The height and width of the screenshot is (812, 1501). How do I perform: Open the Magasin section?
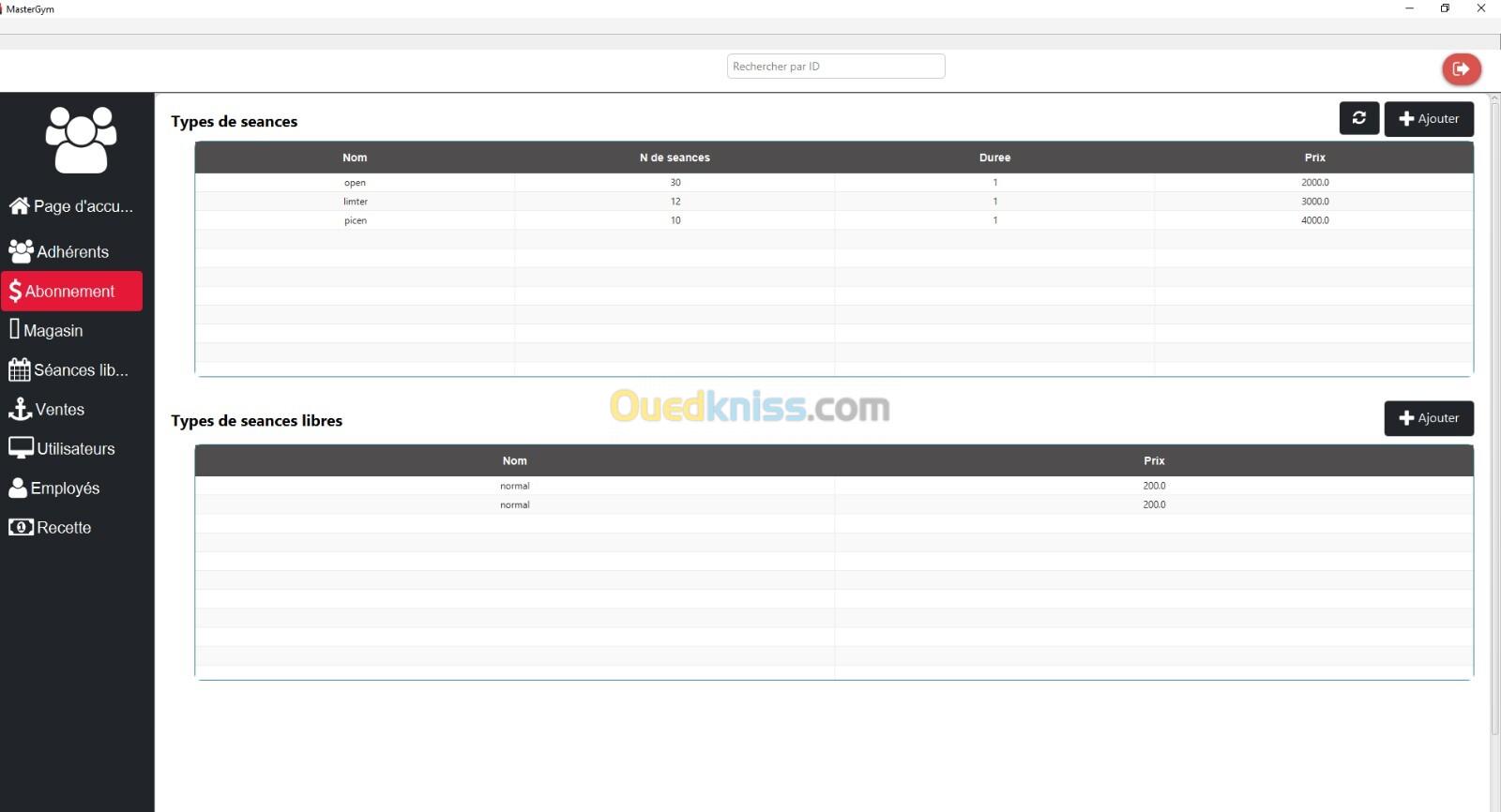72,330
